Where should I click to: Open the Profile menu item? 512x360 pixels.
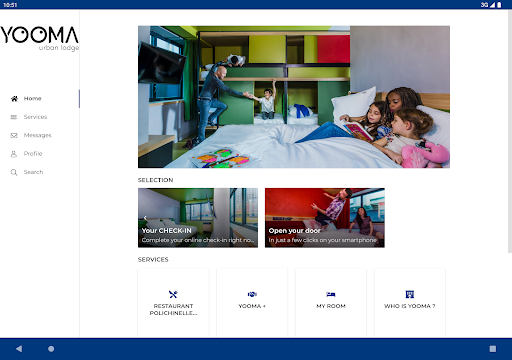click(x=33, y=154)
